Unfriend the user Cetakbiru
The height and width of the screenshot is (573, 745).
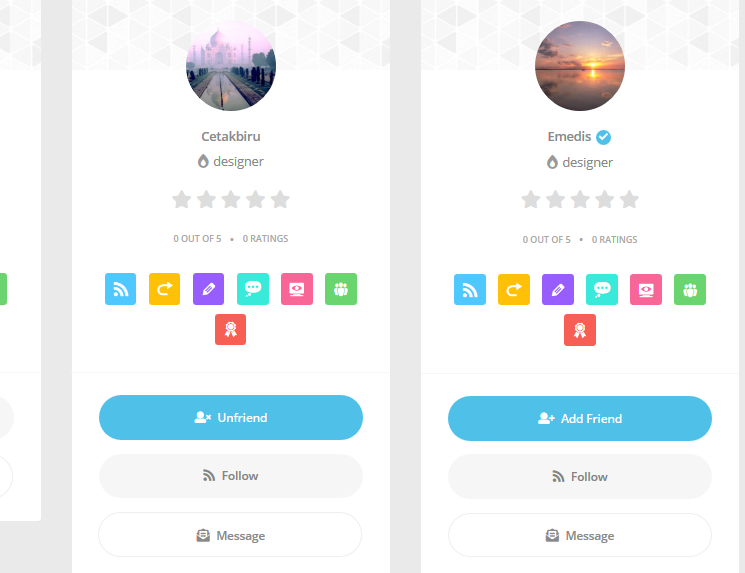coord(231,418)
